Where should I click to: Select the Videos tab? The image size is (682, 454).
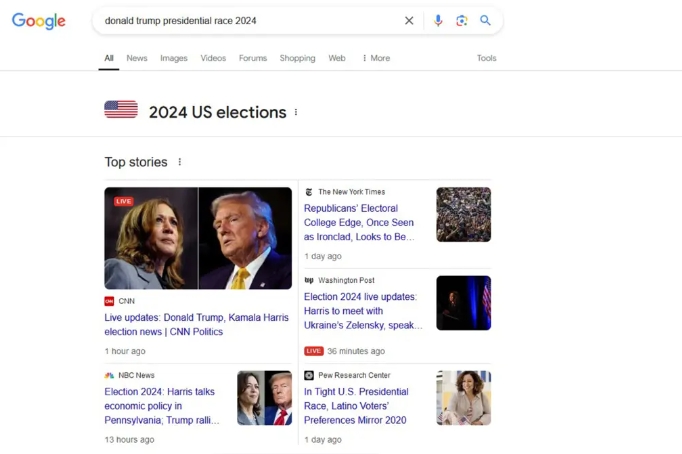[213, 58]
